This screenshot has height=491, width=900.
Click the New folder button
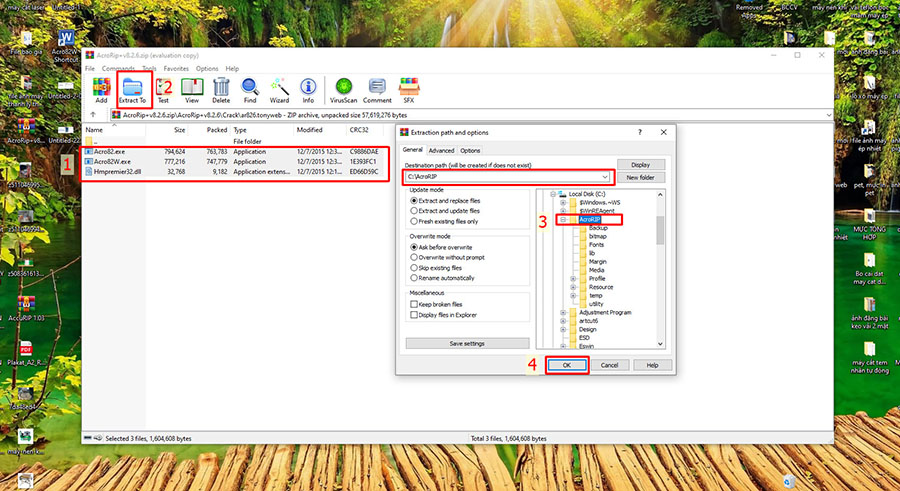[x=641, y=177]
